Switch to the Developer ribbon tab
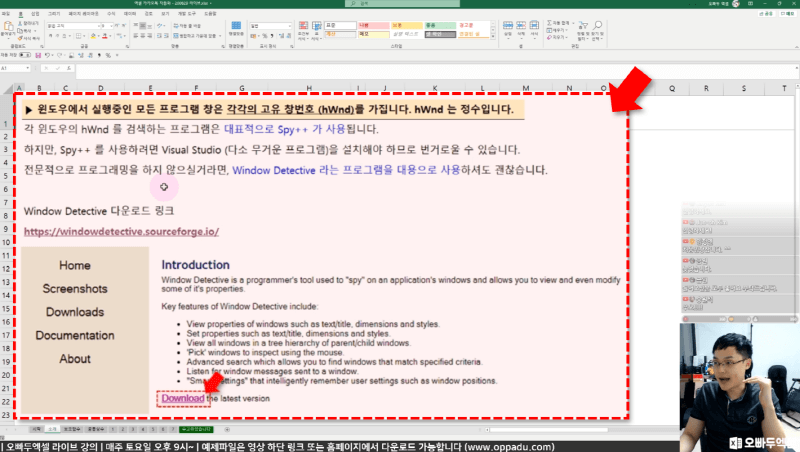 coord(186,14)
